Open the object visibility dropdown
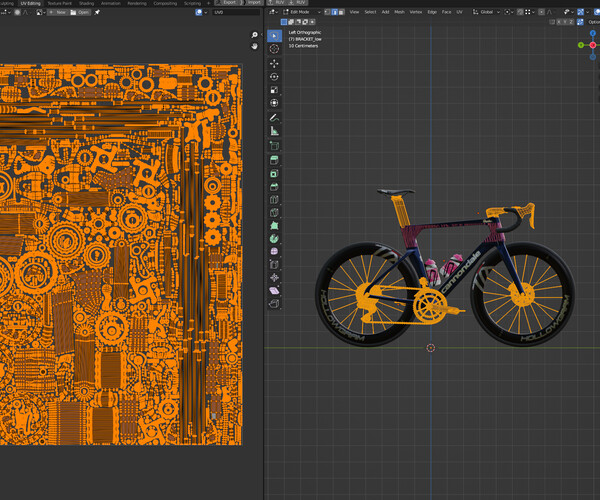This screenshot has height=500, width=600. (569, 12)
